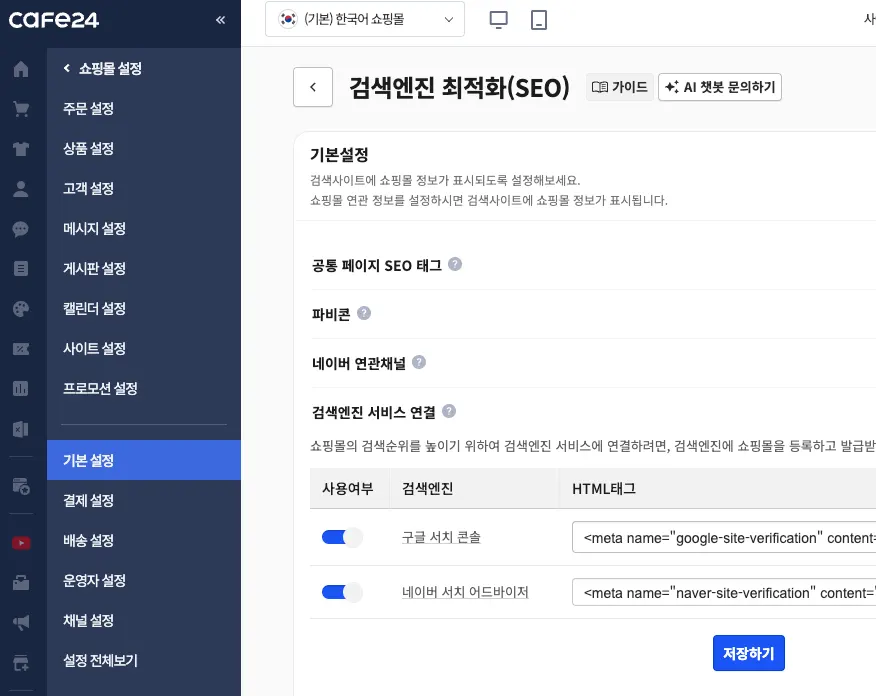Switch to mobile preview tablet icon
876x696 pixels.
pos(539,20)
